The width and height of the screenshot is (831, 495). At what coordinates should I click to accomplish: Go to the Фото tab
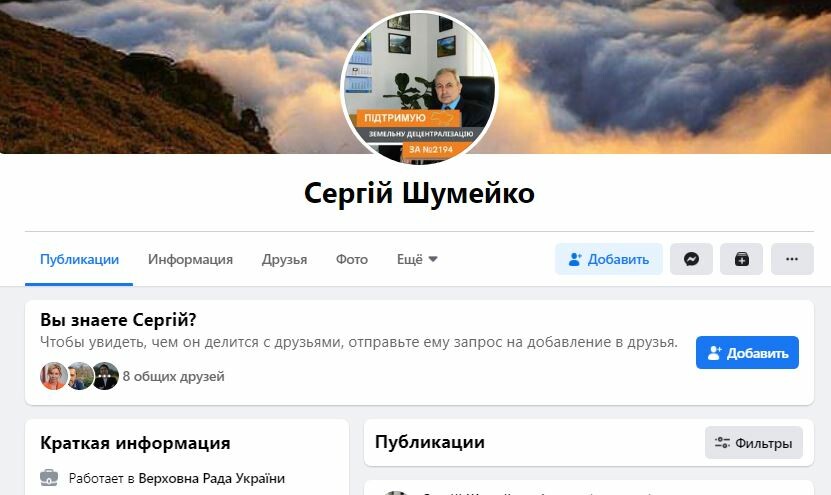pyautogui.click(x=352, y=259)
